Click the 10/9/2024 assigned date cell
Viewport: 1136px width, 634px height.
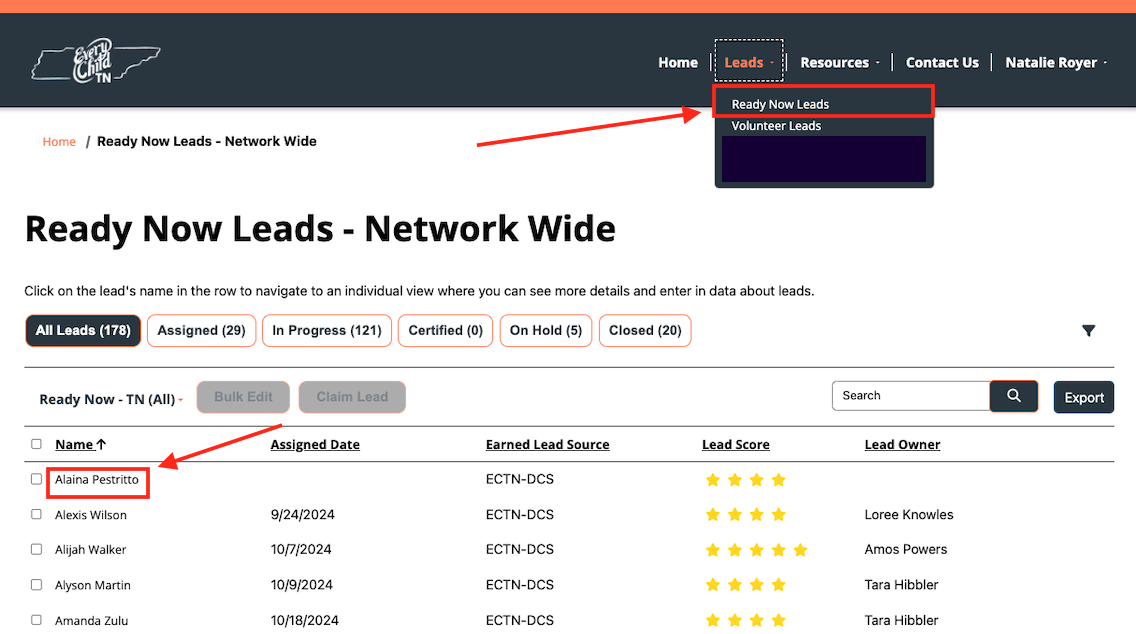pos(301,585)
